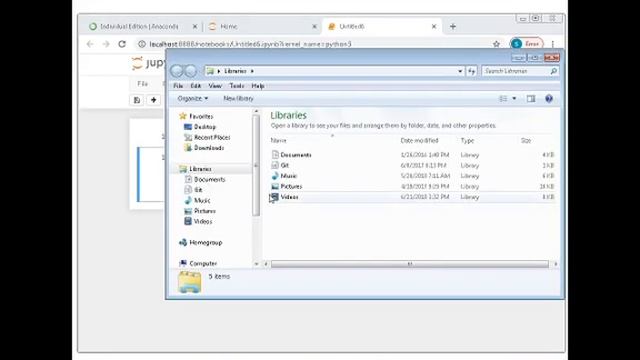
Task: Sort by Date modified column header
Action: (419, 140)
